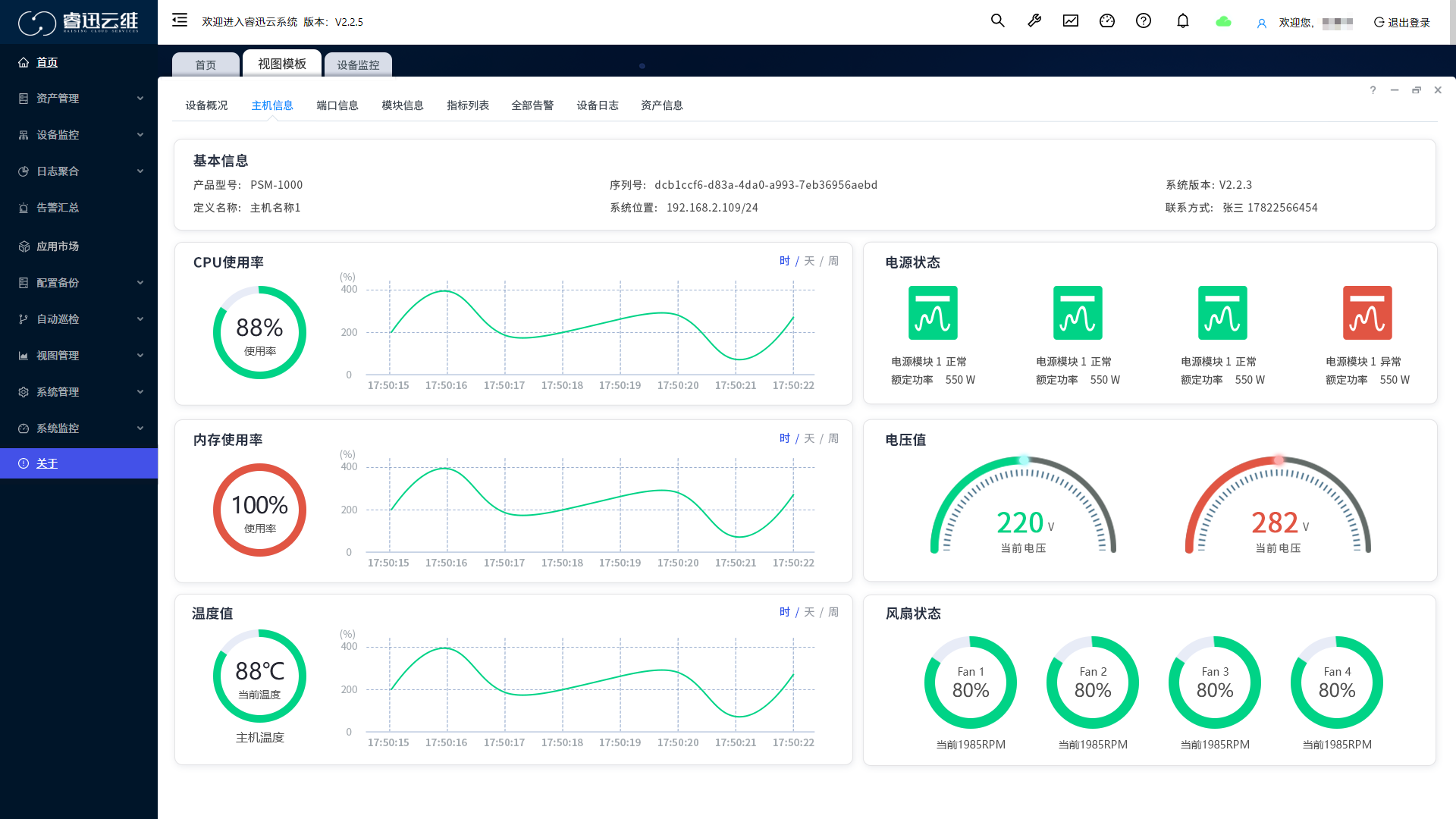Switch CPU chart to 天 view
Viewport: 1456px width, 819px height.
pos(809,261)
